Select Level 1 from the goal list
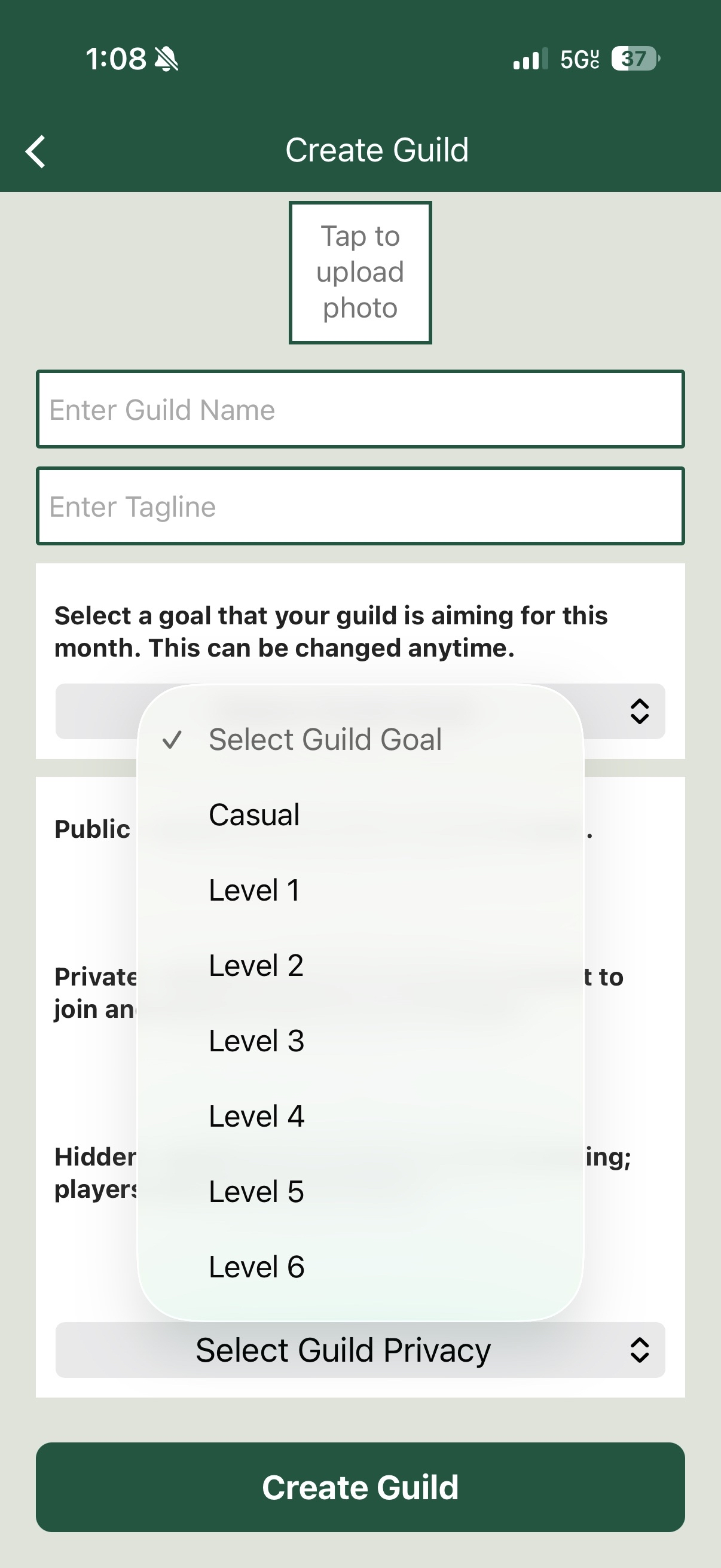Viewport: 721px width, 1568px height. click(x=254, y=890)
